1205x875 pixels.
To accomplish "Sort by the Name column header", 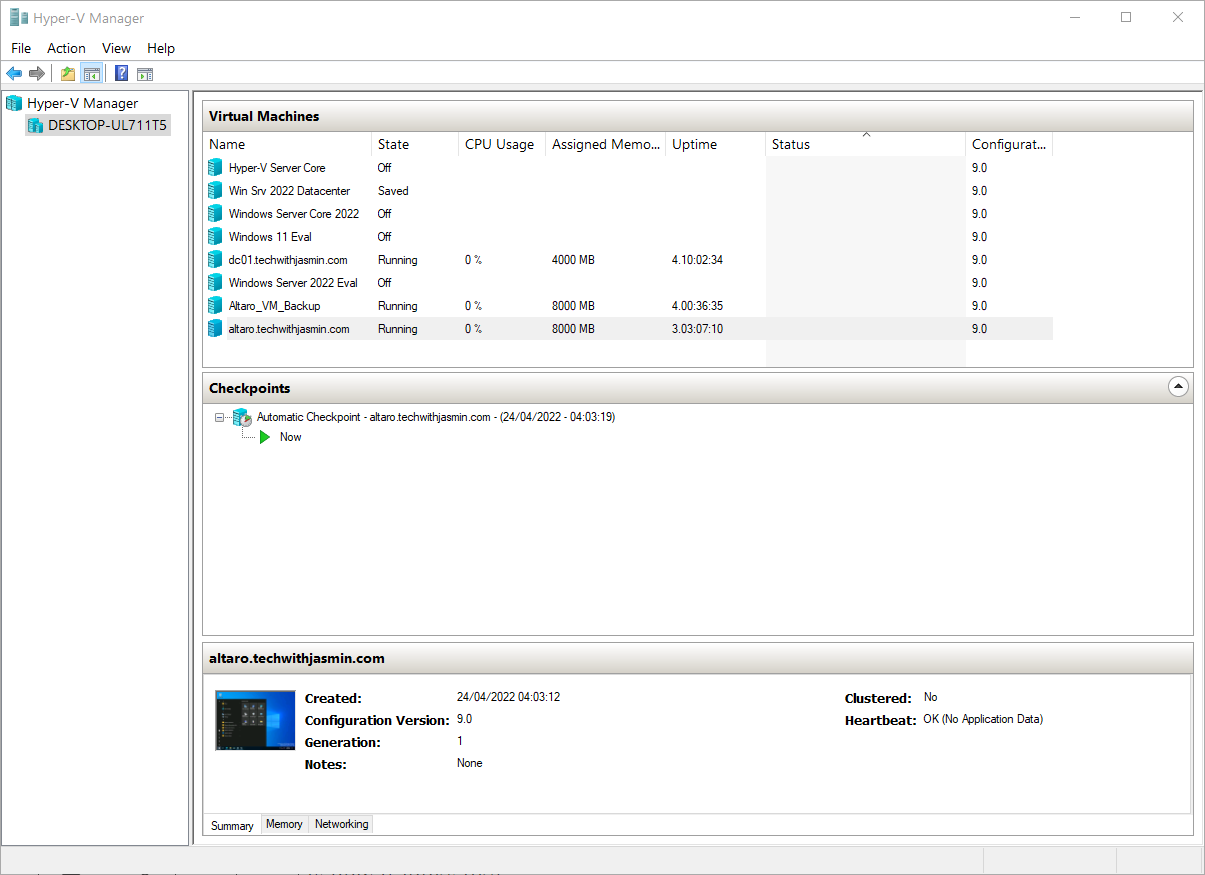I will click(287, 144).
